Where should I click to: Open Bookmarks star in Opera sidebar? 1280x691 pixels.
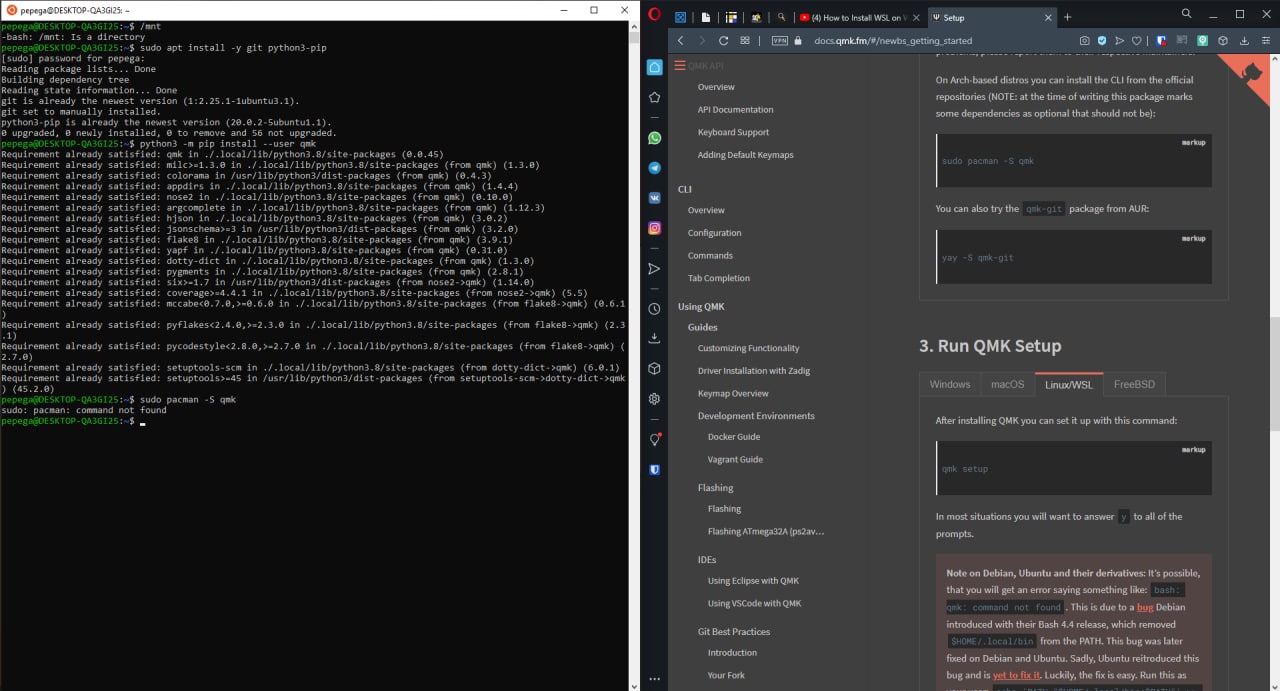(x=654, y=97)
